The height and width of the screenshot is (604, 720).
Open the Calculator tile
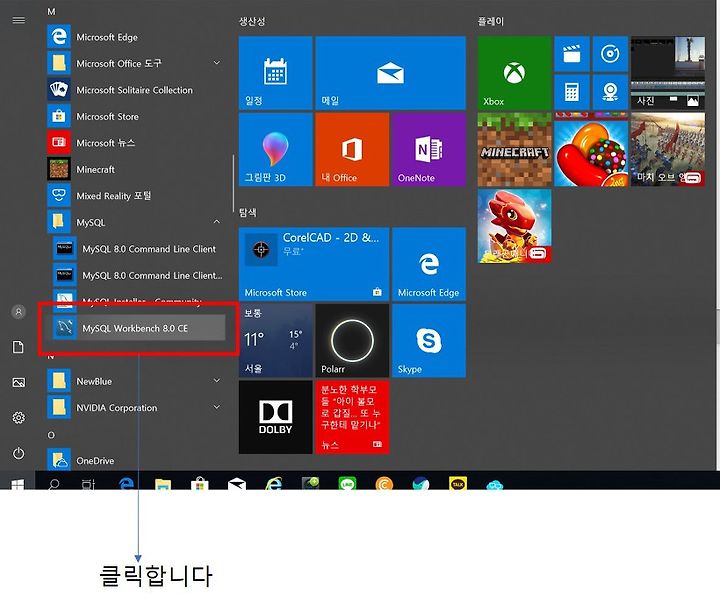coord(572,92)
